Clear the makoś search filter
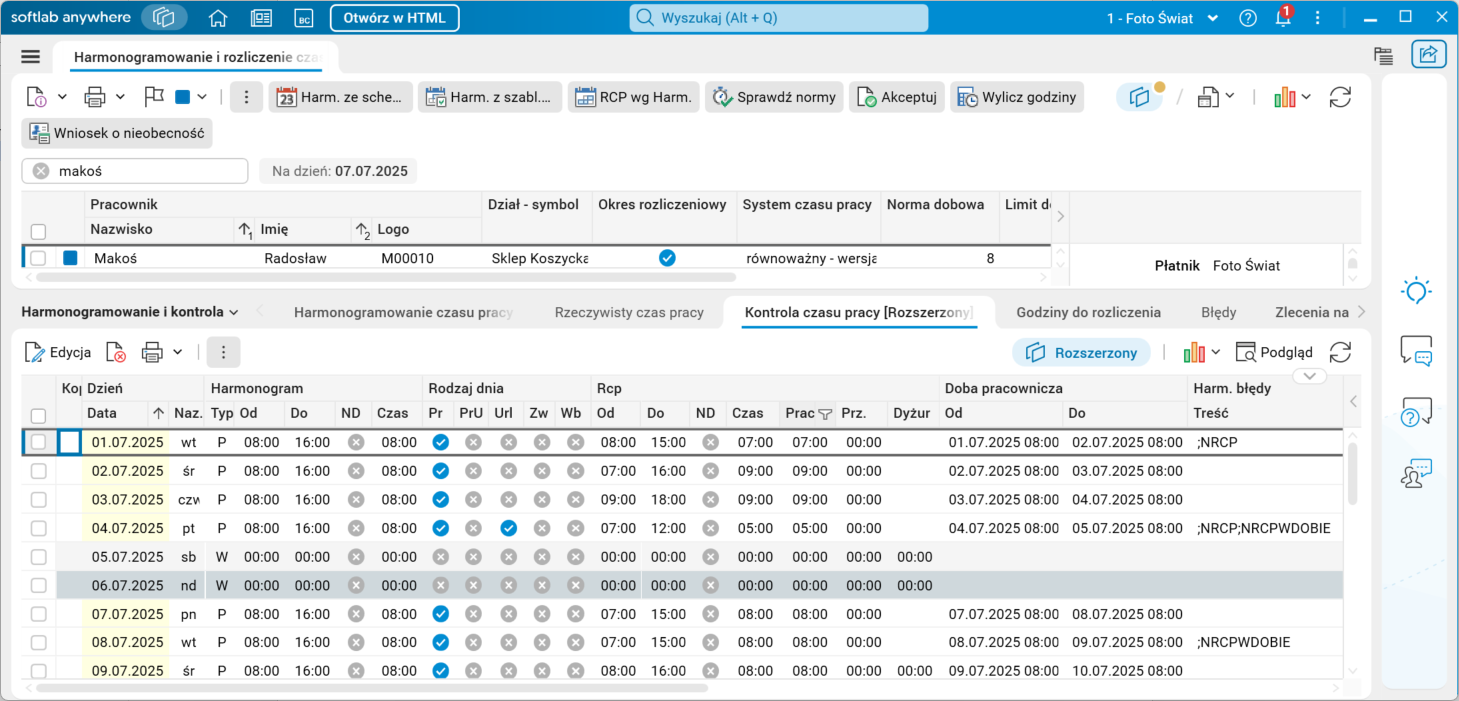Image resolution: width=1459 pixels, height=701 pixels. coord(41,171)
